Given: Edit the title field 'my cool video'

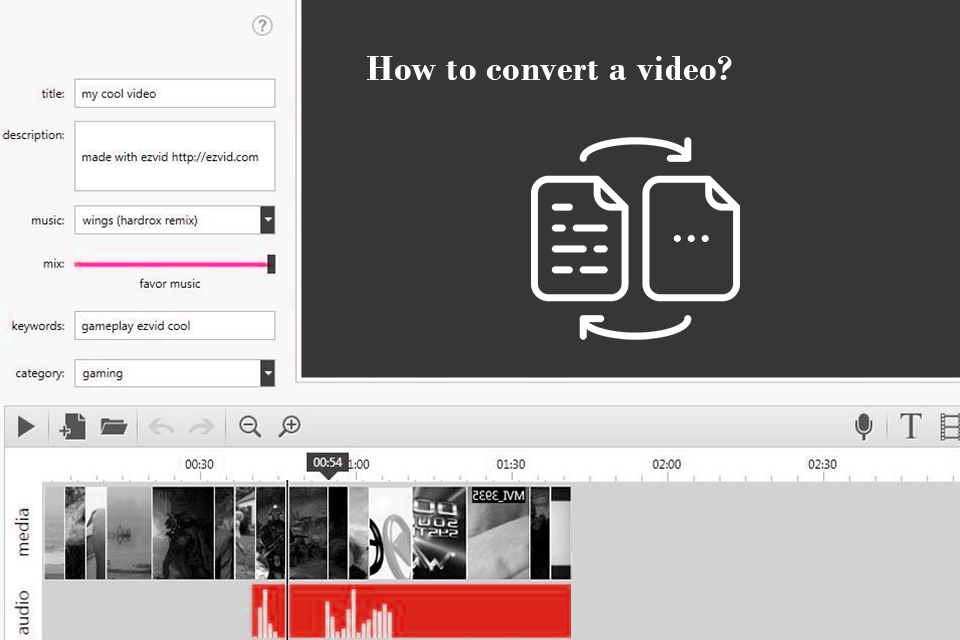Looking at the screenshot, I should (174, 93).
